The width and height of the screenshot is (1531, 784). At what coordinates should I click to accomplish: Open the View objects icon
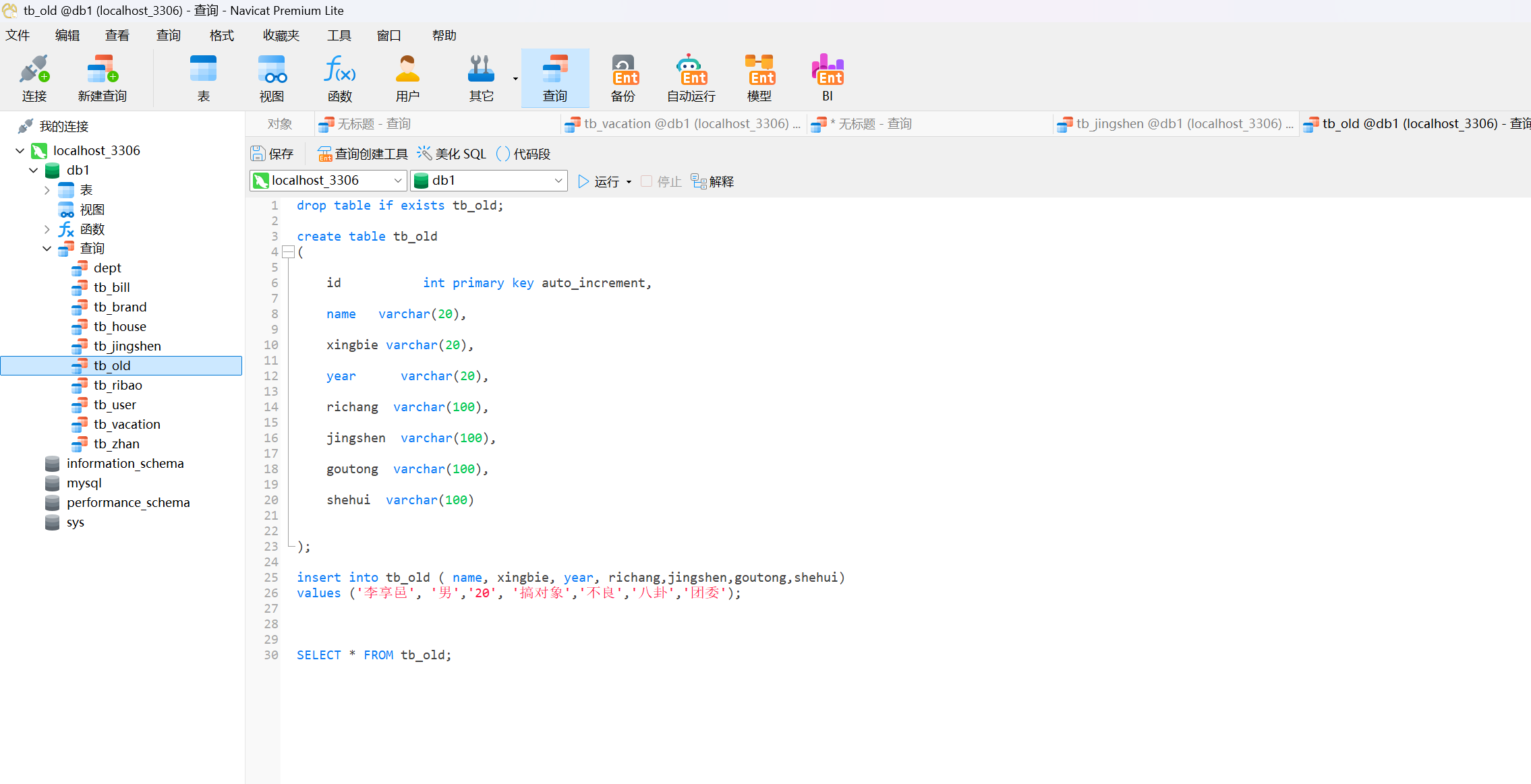[272, 70]
